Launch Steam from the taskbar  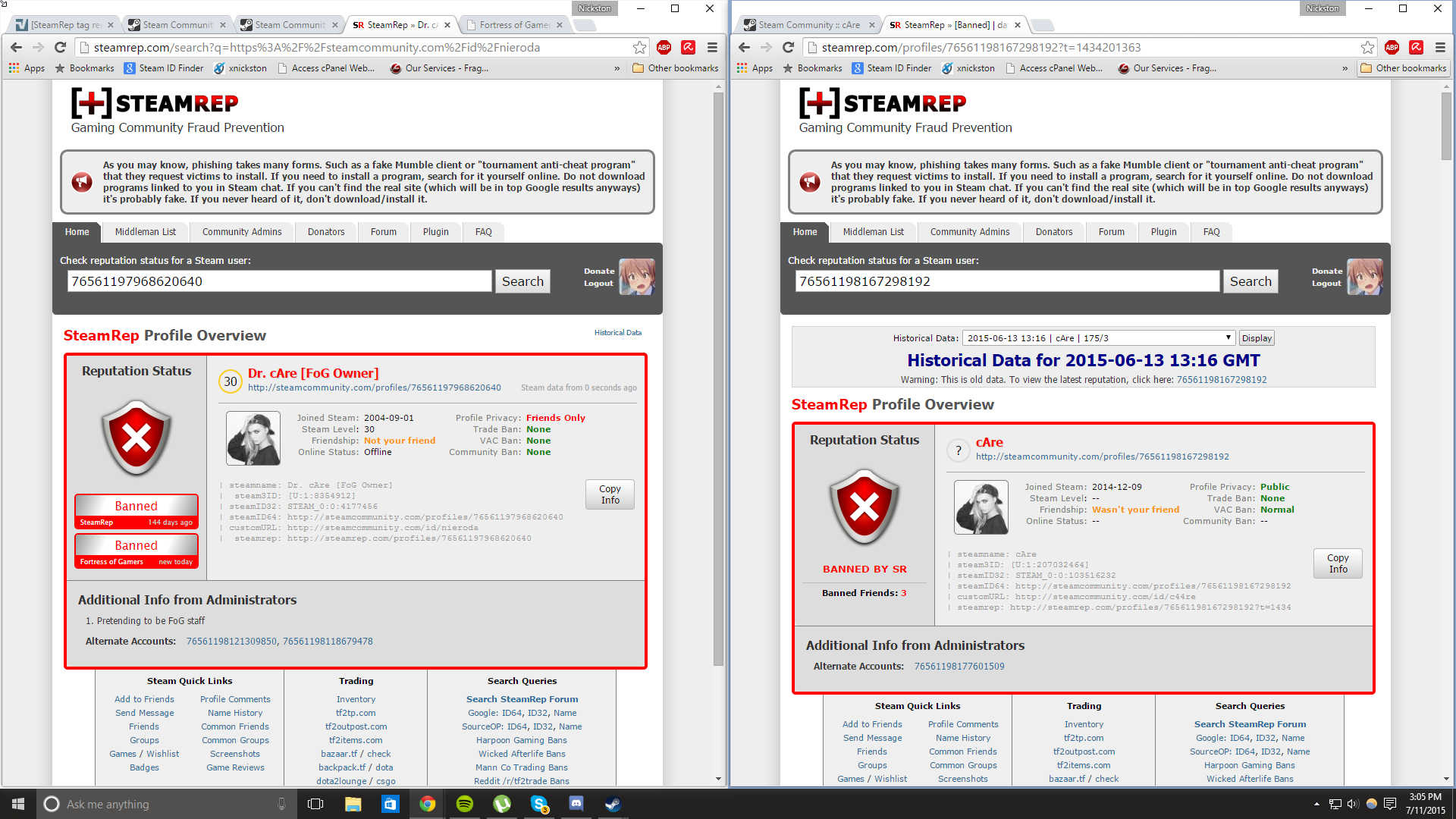coord(613,804)
